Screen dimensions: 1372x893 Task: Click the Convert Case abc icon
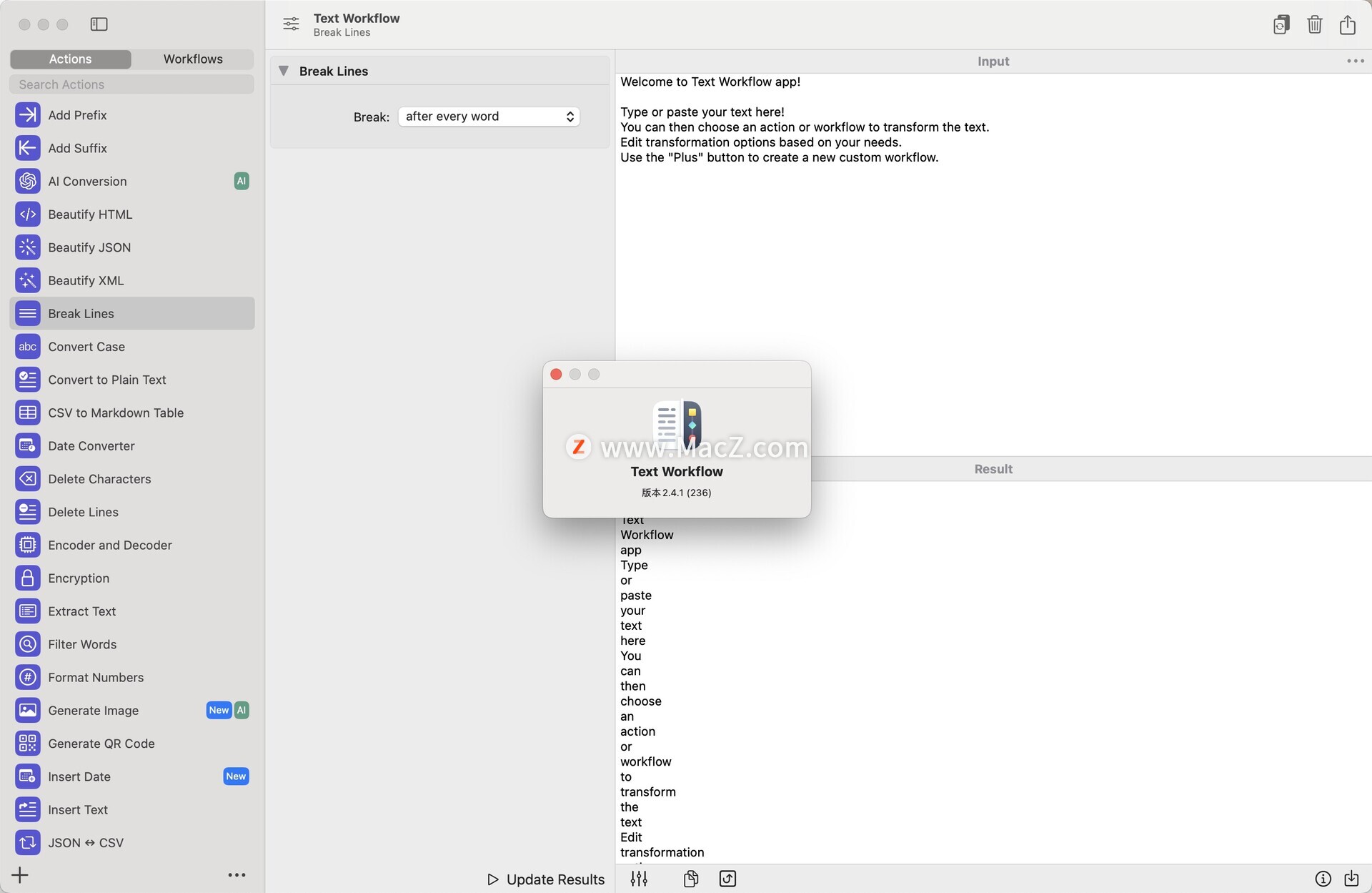[27, 347]
